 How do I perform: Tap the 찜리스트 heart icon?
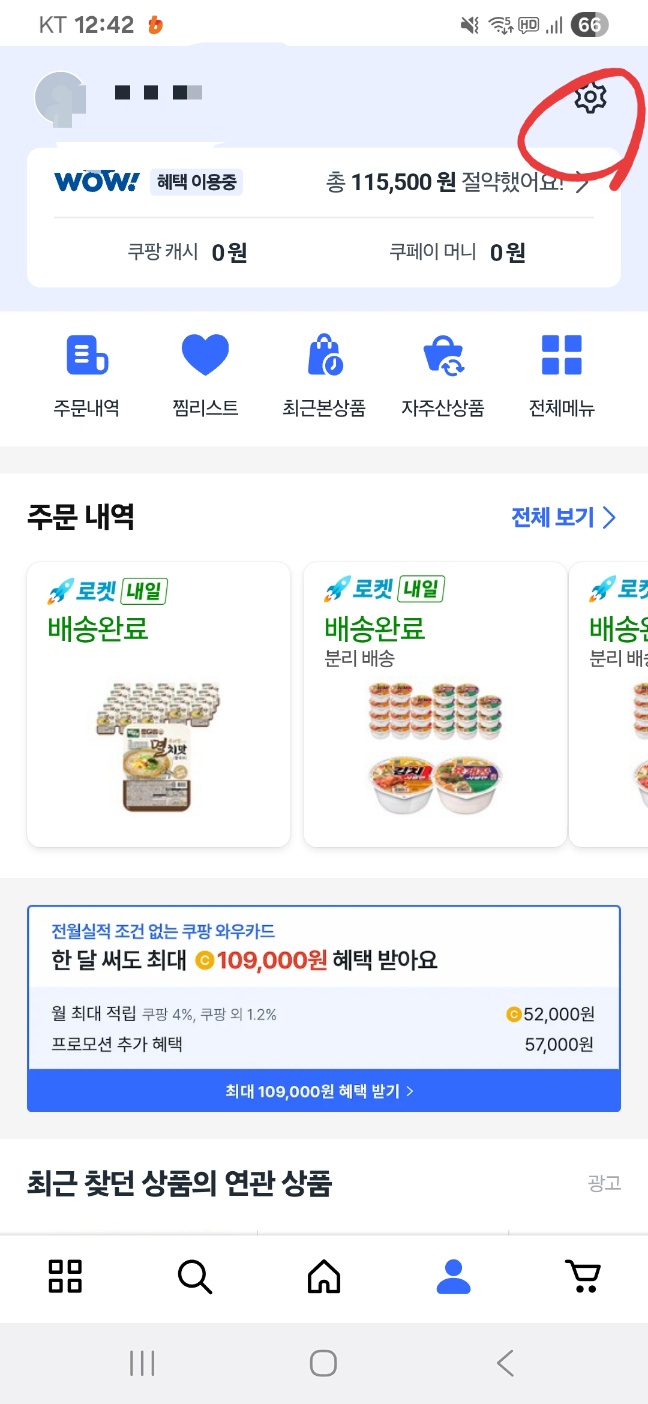(205, 356)
